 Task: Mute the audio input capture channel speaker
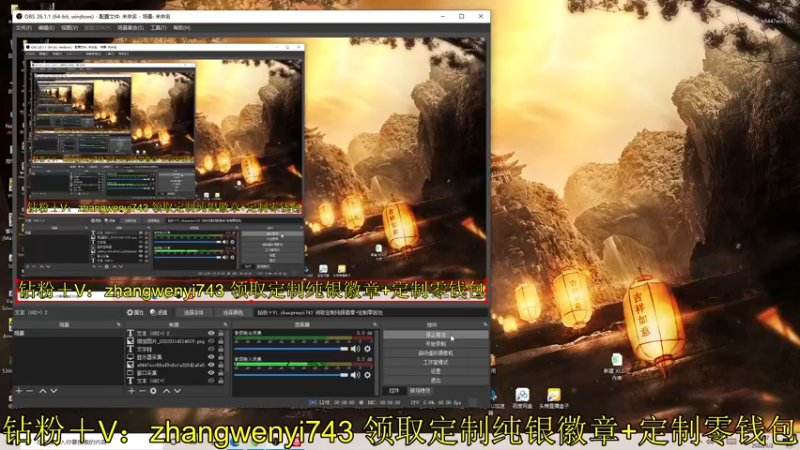pyautogui.click(x=355, y=375)
